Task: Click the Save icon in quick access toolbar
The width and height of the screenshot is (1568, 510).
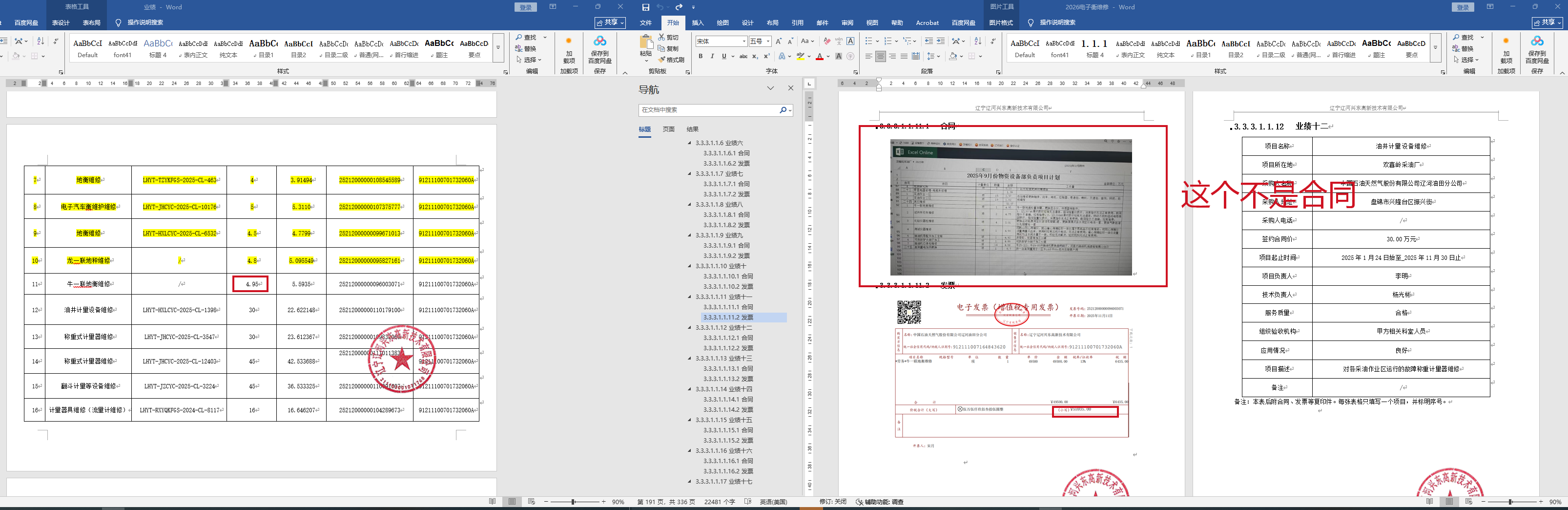Action: pyautogui.click(x=645, y=7)
